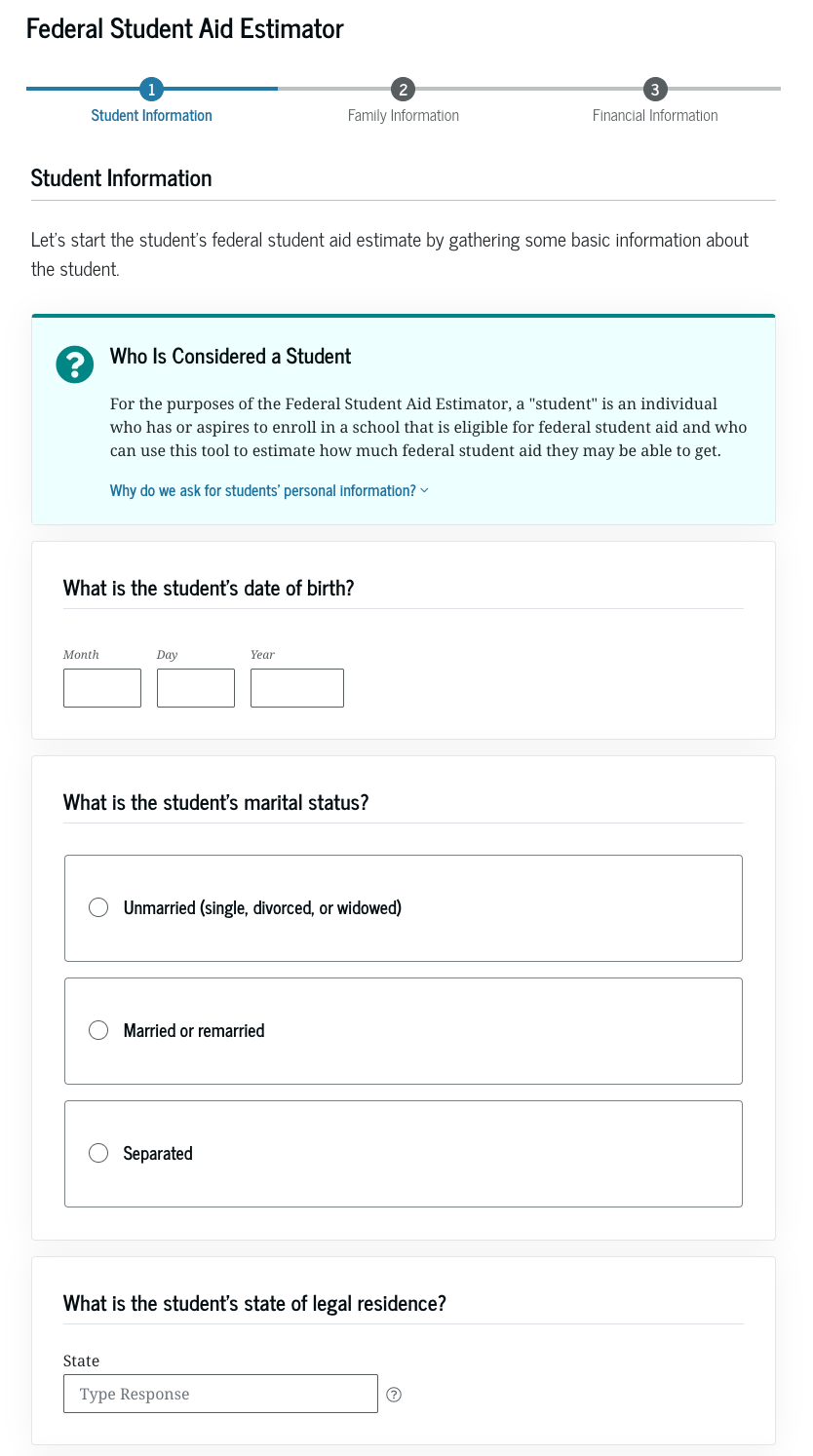Click the chevron next to personal information link
The height and width of the screenshot is (1456, 813).
(x=424, y=490)
